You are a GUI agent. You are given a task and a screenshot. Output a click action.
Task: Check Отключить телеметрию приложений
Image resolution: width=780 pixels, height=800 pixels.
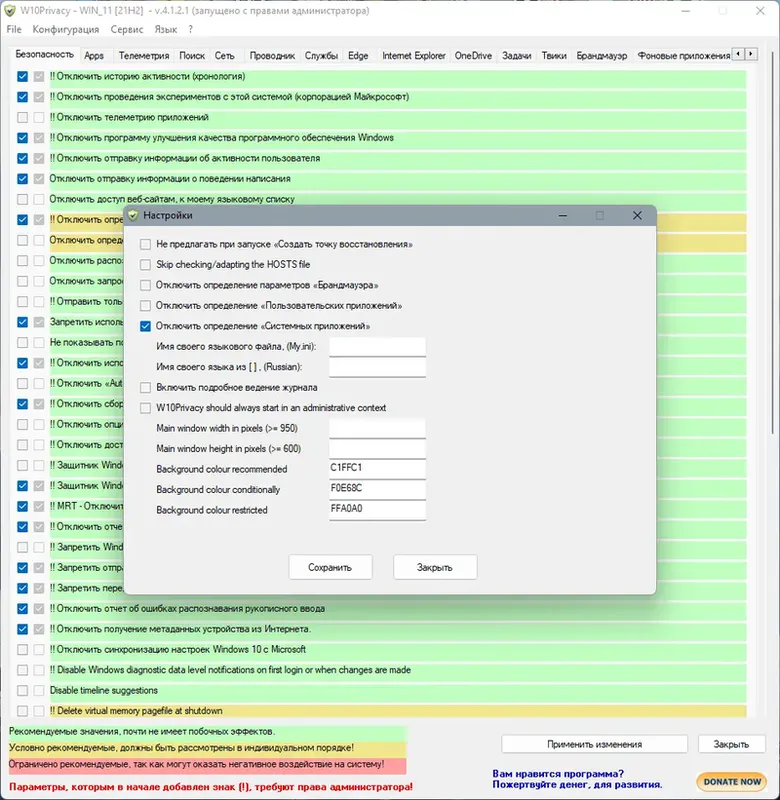22,117
